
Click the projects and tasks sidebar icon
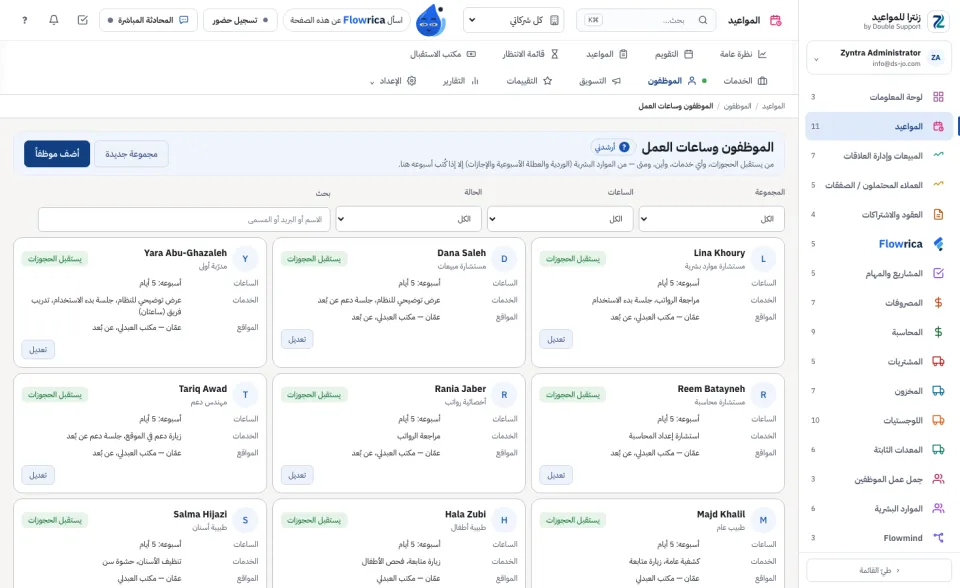coord(938,273)
